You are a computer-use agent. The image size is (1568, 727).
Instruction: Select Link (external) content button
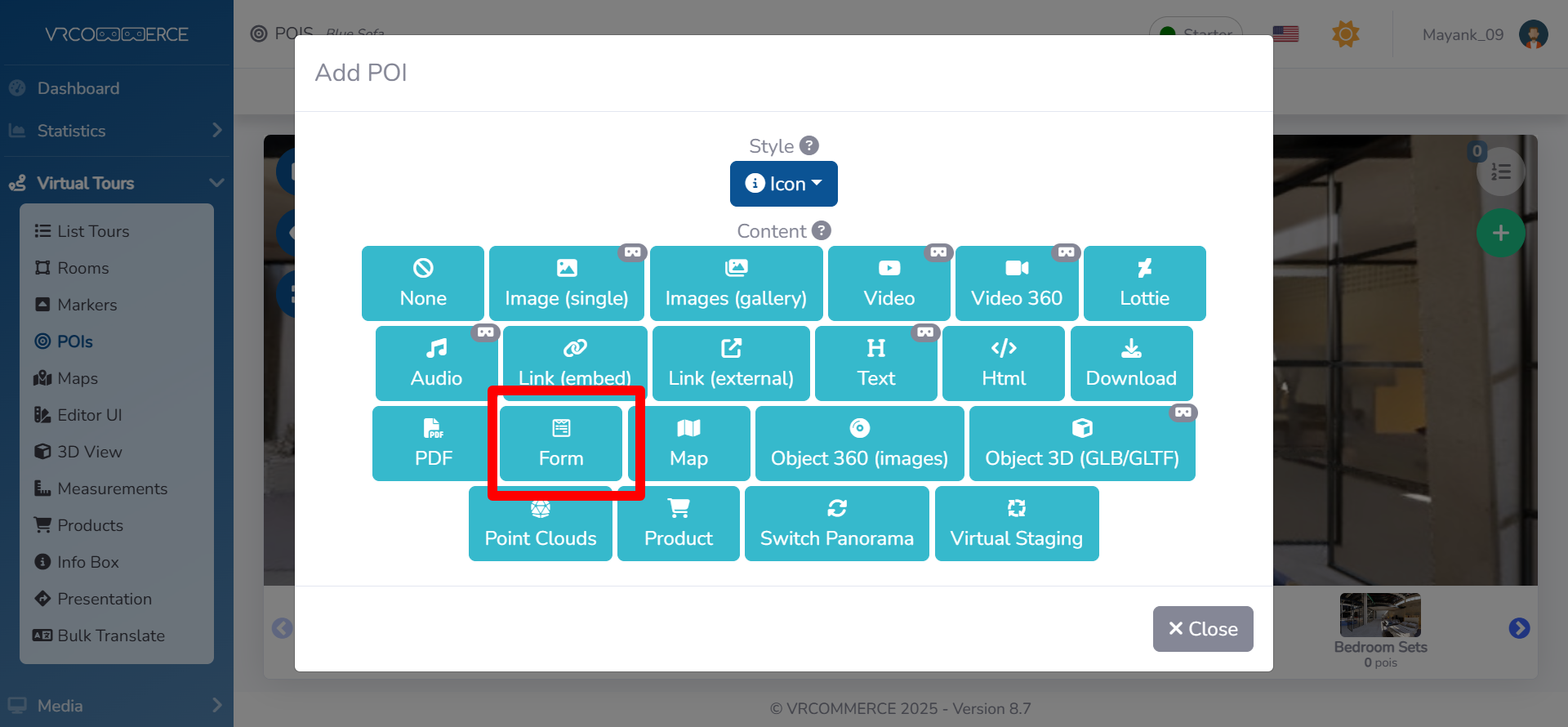pyautogui.click(x=730, y=363)
